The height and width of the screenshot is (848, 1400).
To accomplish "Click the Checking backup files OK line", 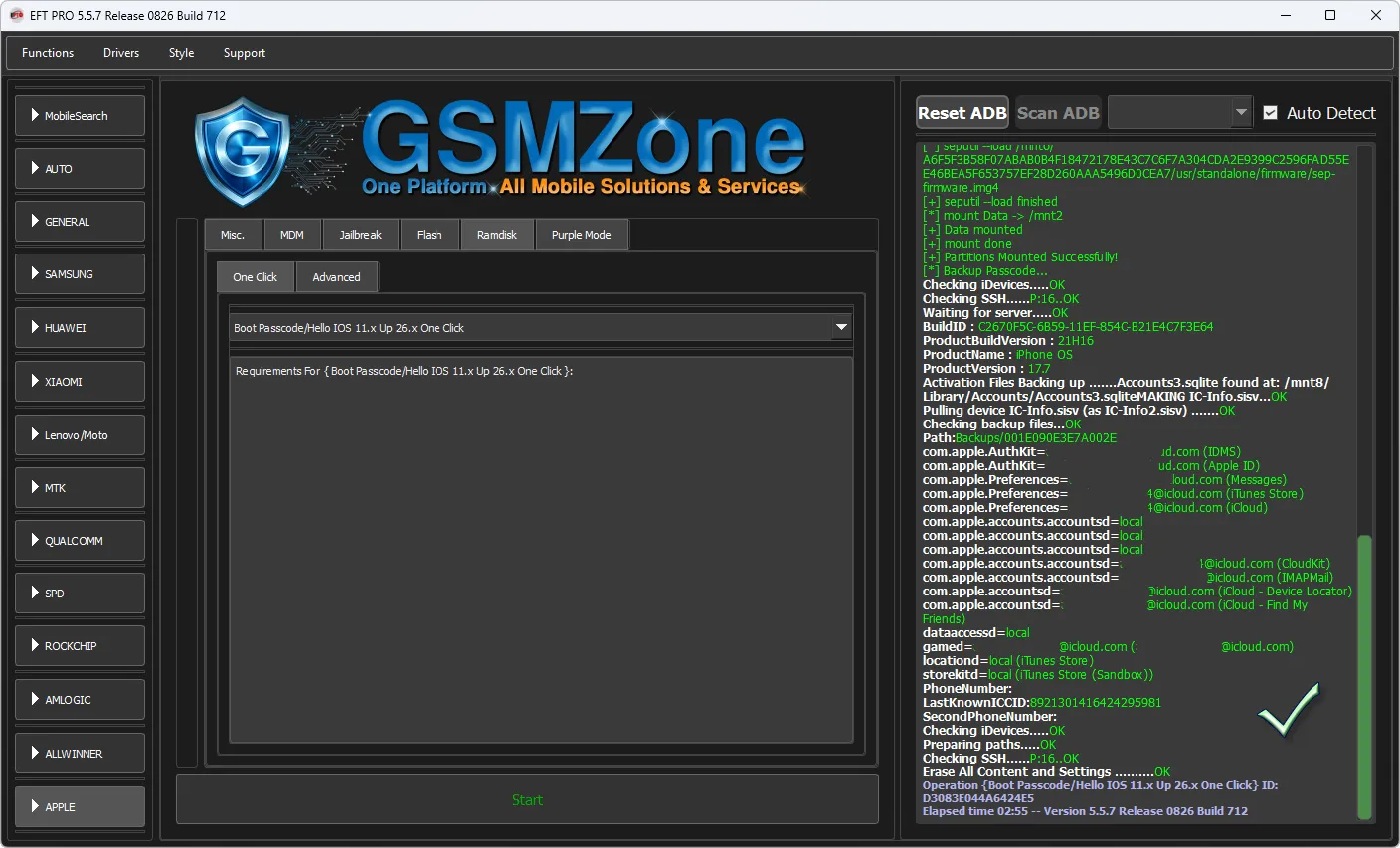I will (x=1001, y=424).
